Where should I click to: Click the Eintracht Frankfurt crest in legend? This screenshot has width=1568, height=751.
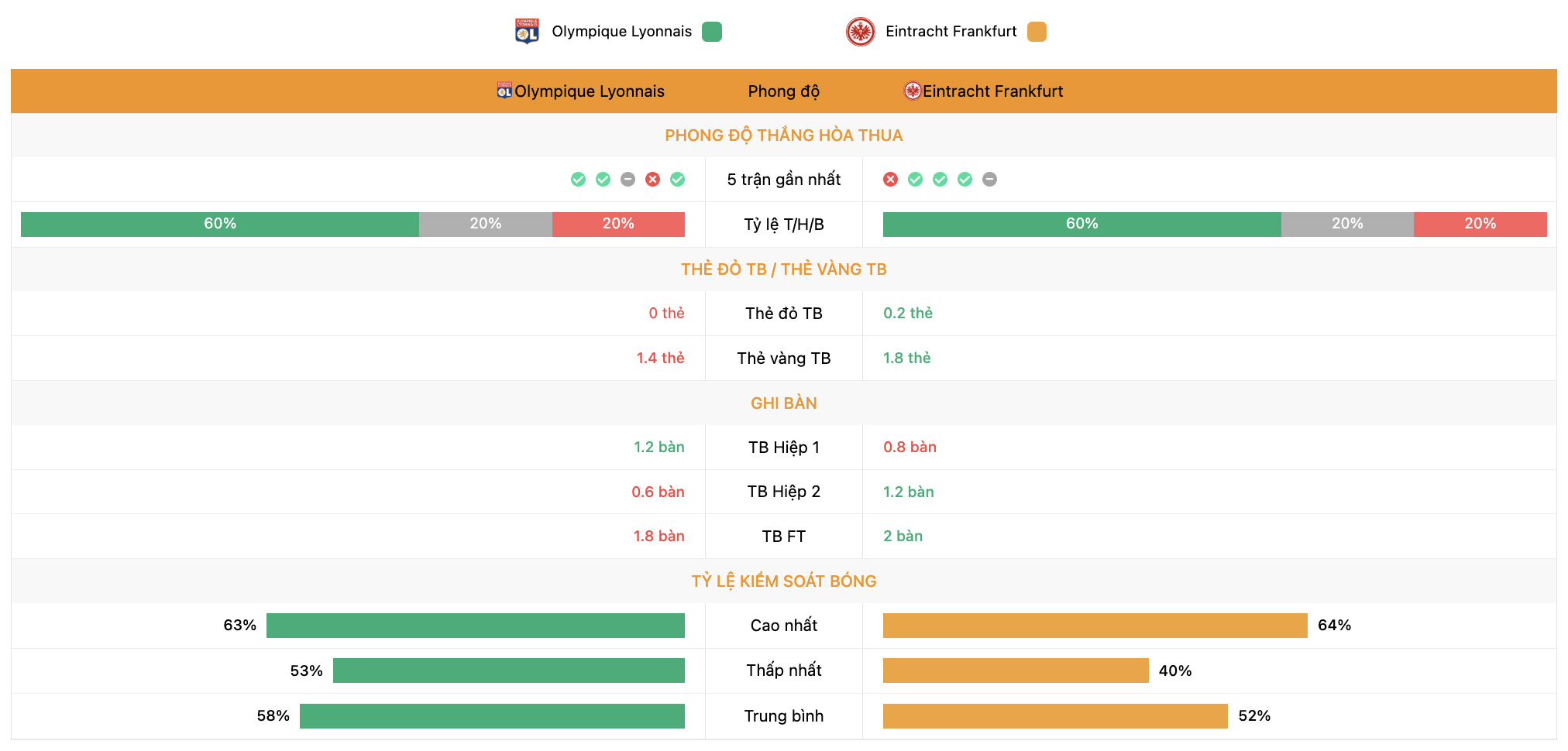point(861,32)
